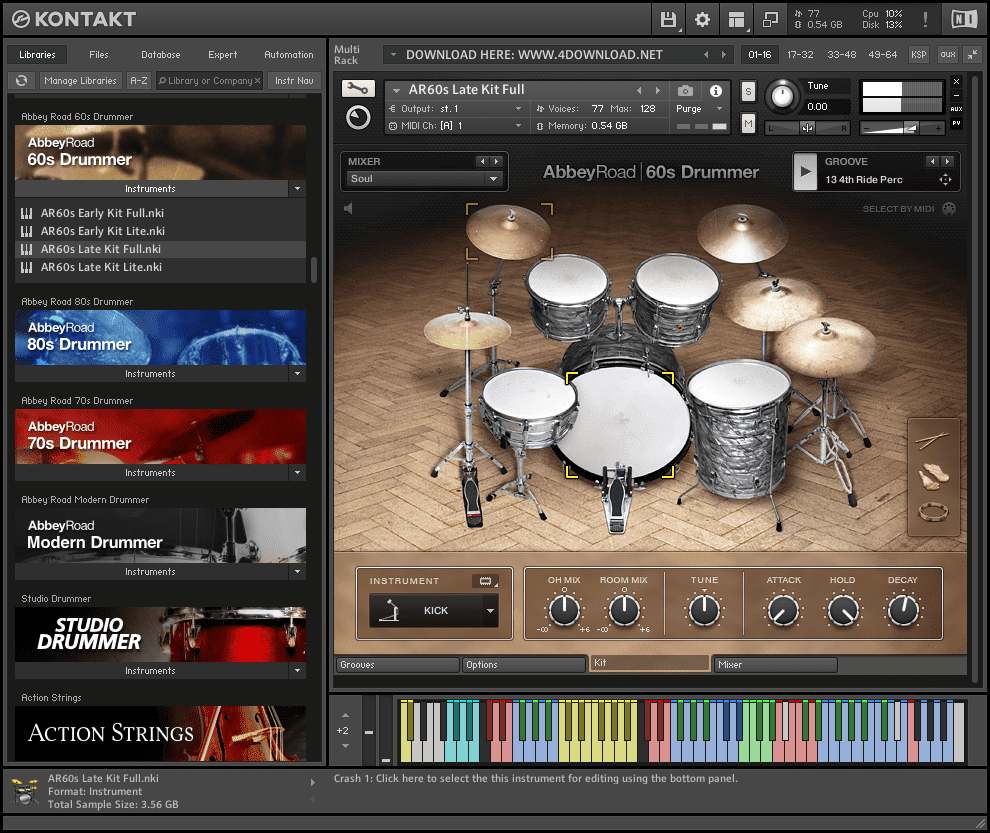Viewport: 990px width, 833px height.
Task: Click the camera snapshot icon
Action: click(x=685, y=90)
